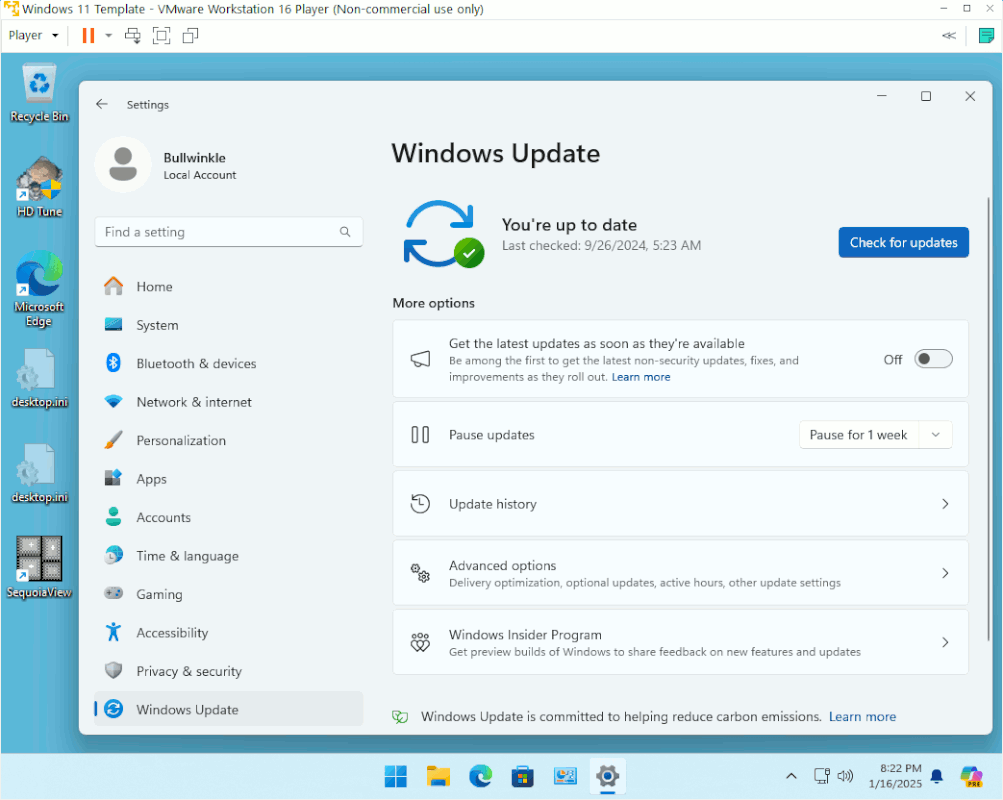Screen dimensions: 1003x800
Task: Click the network icon in system tray
Action: tap(822, 776)
